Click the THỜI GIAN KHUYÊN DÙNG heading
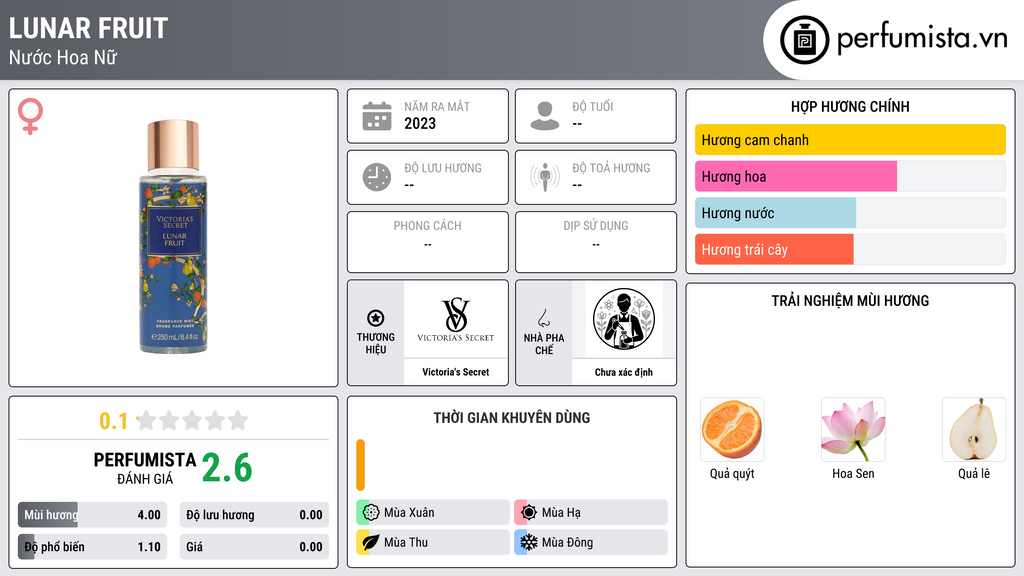 click(x=512, y=418)
